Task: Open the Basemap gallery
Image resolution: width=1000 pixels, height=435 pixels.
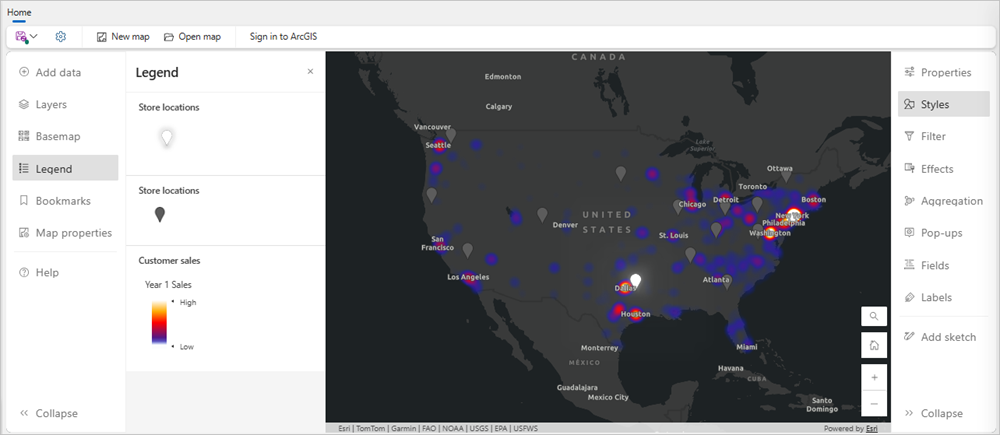Action: 65,136
